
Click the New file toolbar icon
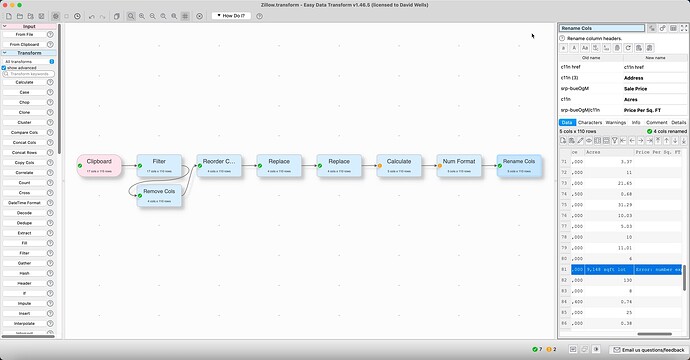(x=9, y=16)
